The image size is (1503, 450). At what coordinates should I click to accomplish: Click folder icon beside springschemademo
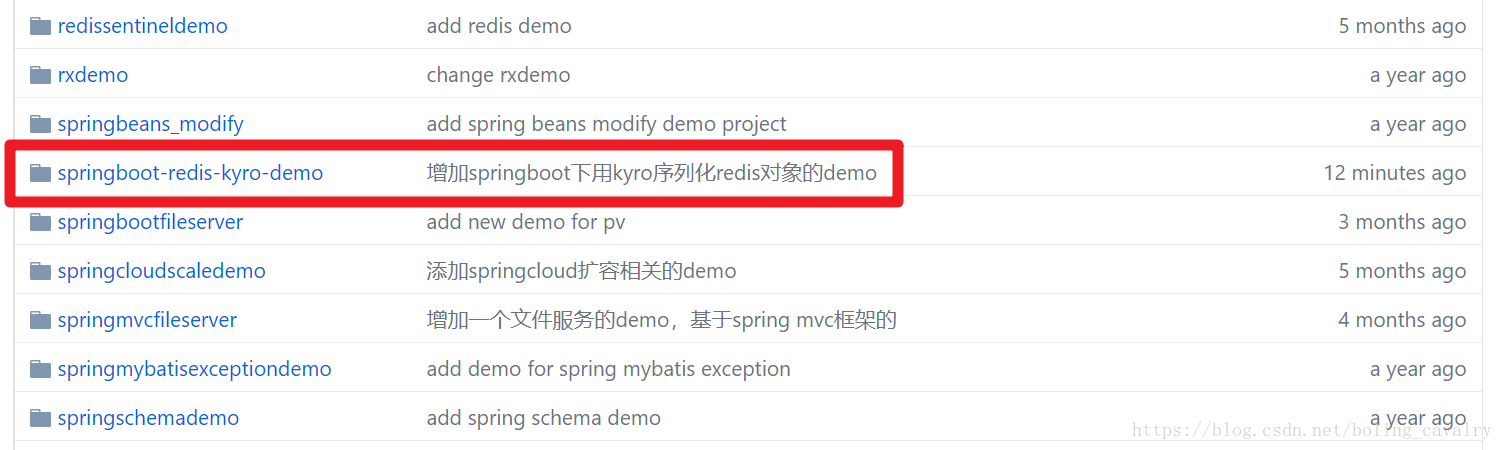coord(40,418)
